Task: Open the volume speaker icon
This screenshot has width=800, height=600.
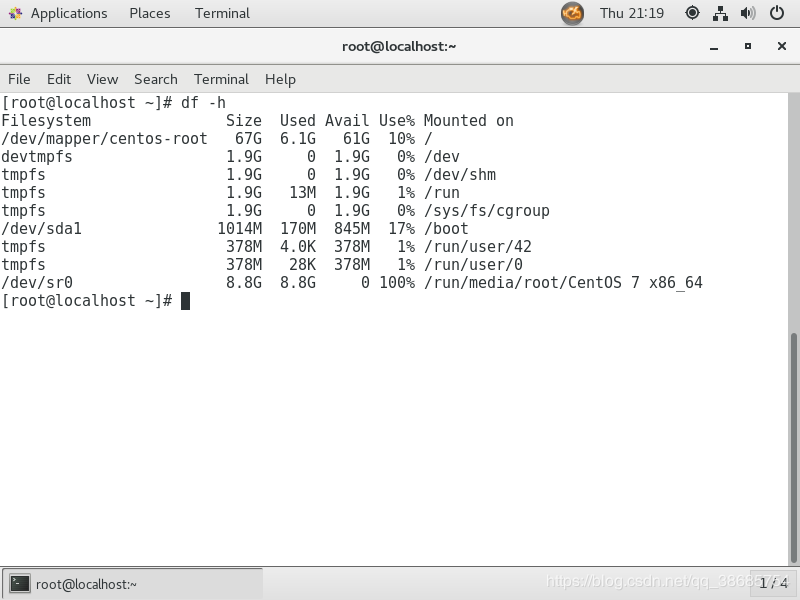Action: tap(748, 13)
